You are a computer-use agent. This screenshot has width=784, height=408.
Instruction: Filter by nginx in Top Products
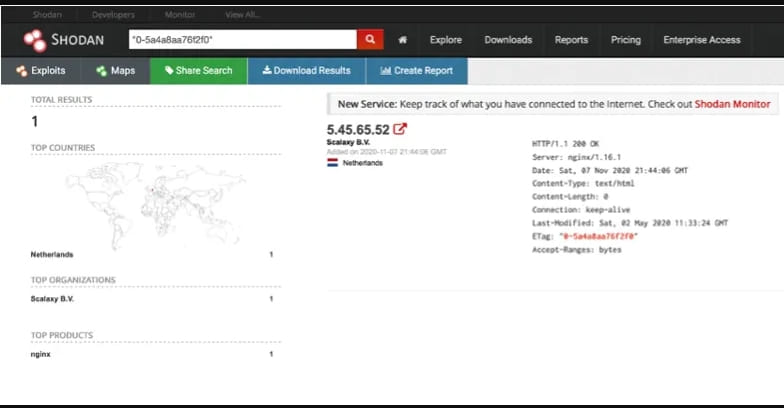coord(40,354)
